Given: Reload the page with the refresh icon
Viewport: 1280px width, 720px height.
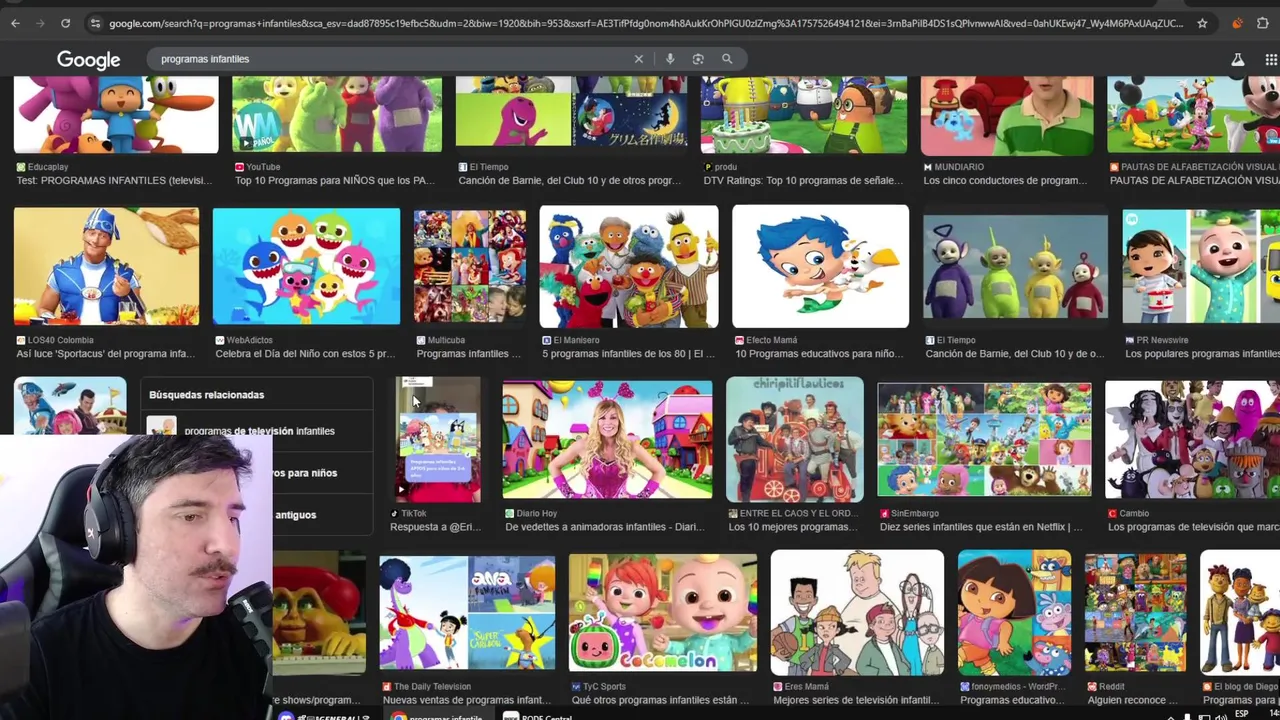Looking at the screenshot, I should (x=65, y=23).
